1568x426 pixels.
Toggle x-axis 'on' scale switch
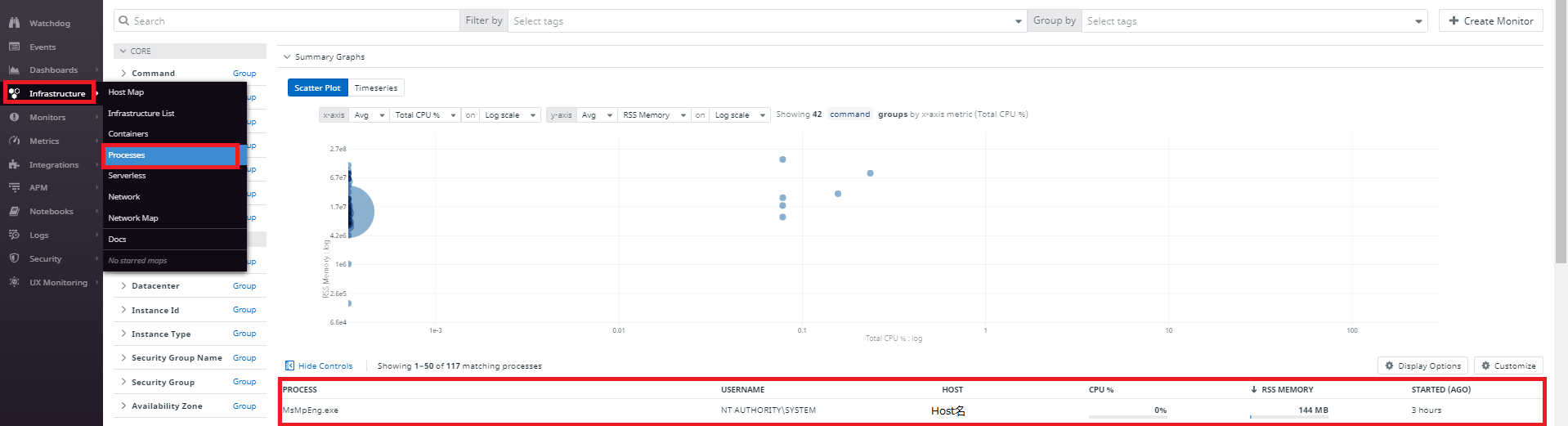click(x=470, y=115)
